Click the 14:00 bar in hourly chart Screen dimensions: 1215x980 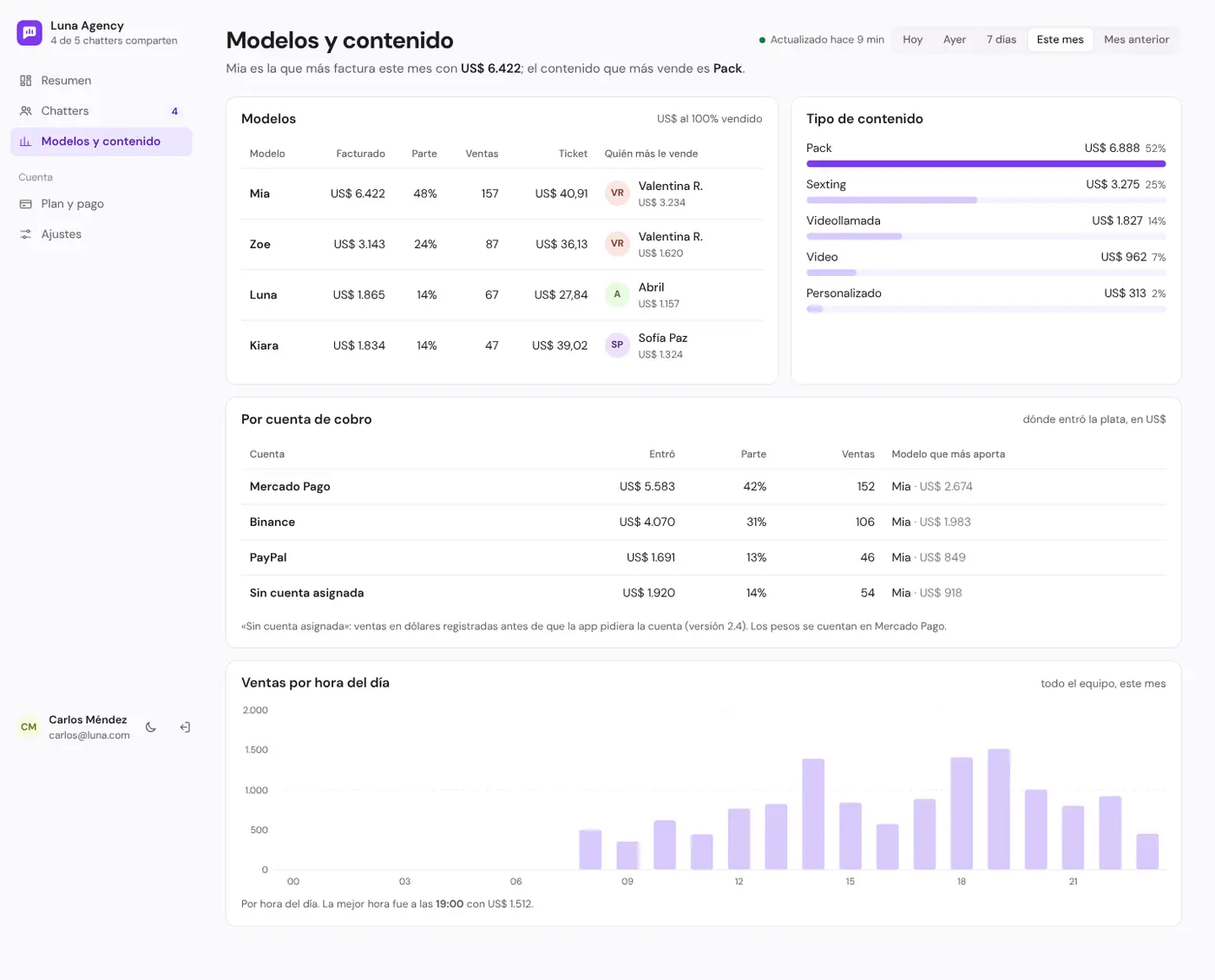click(813, 814)
